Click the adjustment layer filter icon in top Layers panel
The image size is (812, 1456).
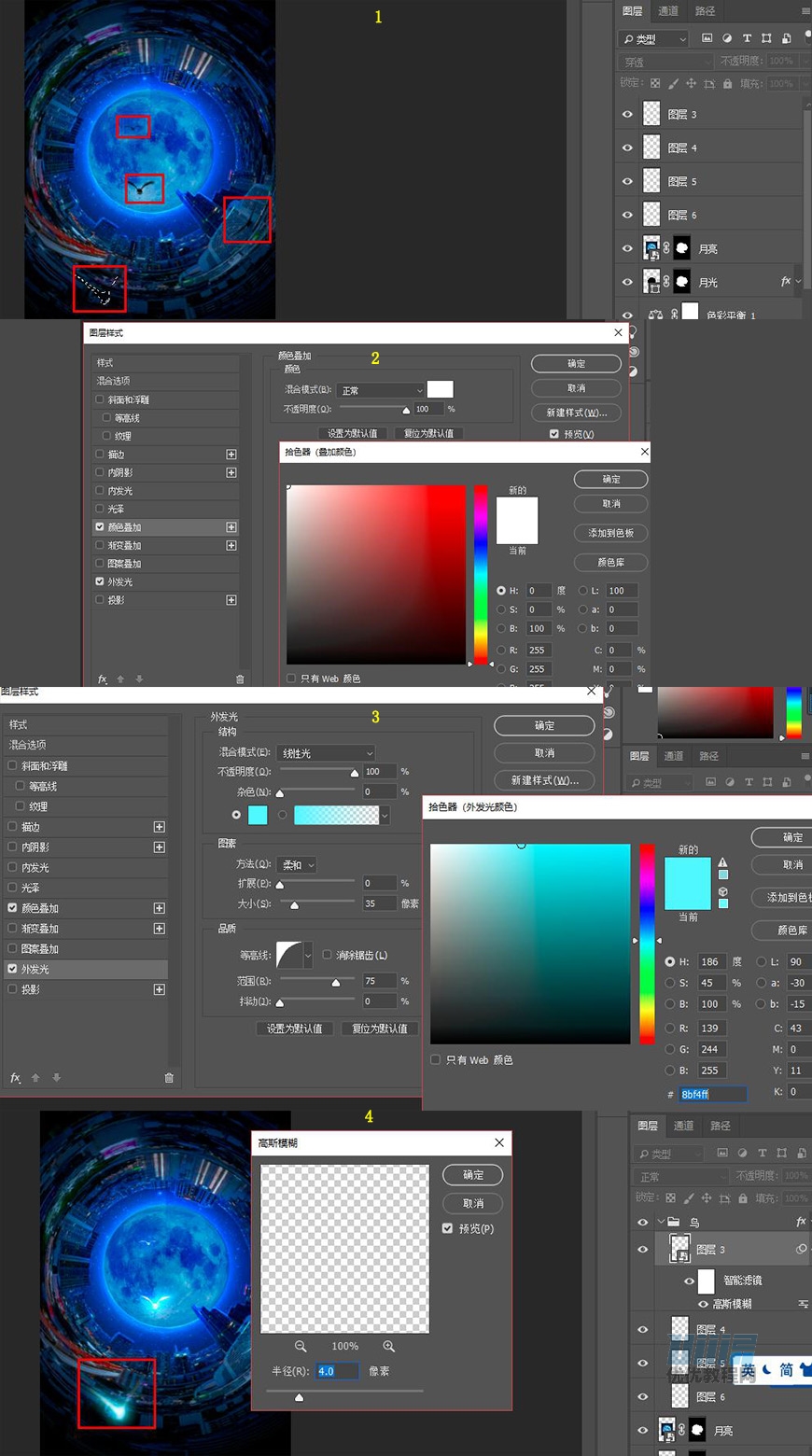point(727,38)
